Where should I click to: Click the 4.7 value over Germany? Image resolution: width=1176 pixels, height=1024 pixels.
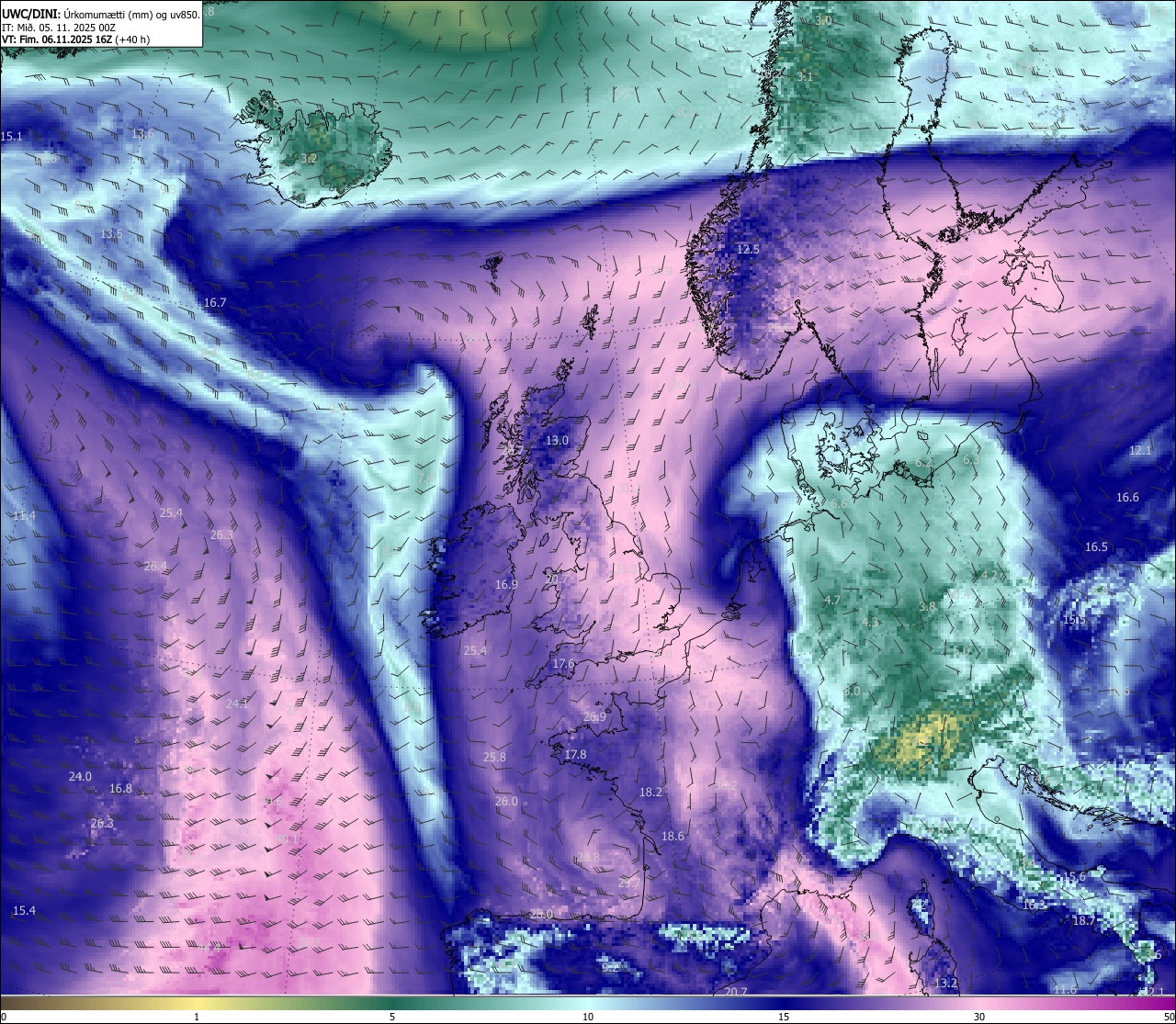pos(832,600)
